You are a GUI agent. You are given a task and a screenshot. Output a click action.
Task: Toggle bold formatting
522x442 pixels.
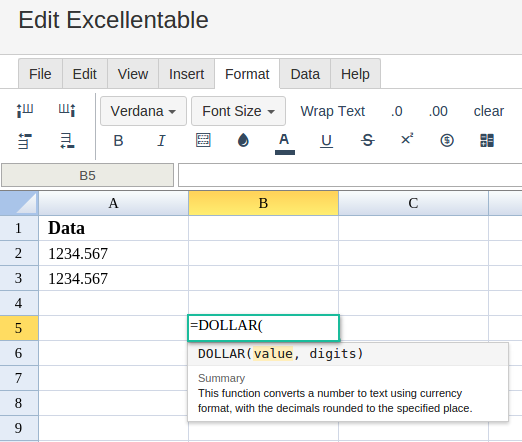pyautogui.click(x=118, y=141)
